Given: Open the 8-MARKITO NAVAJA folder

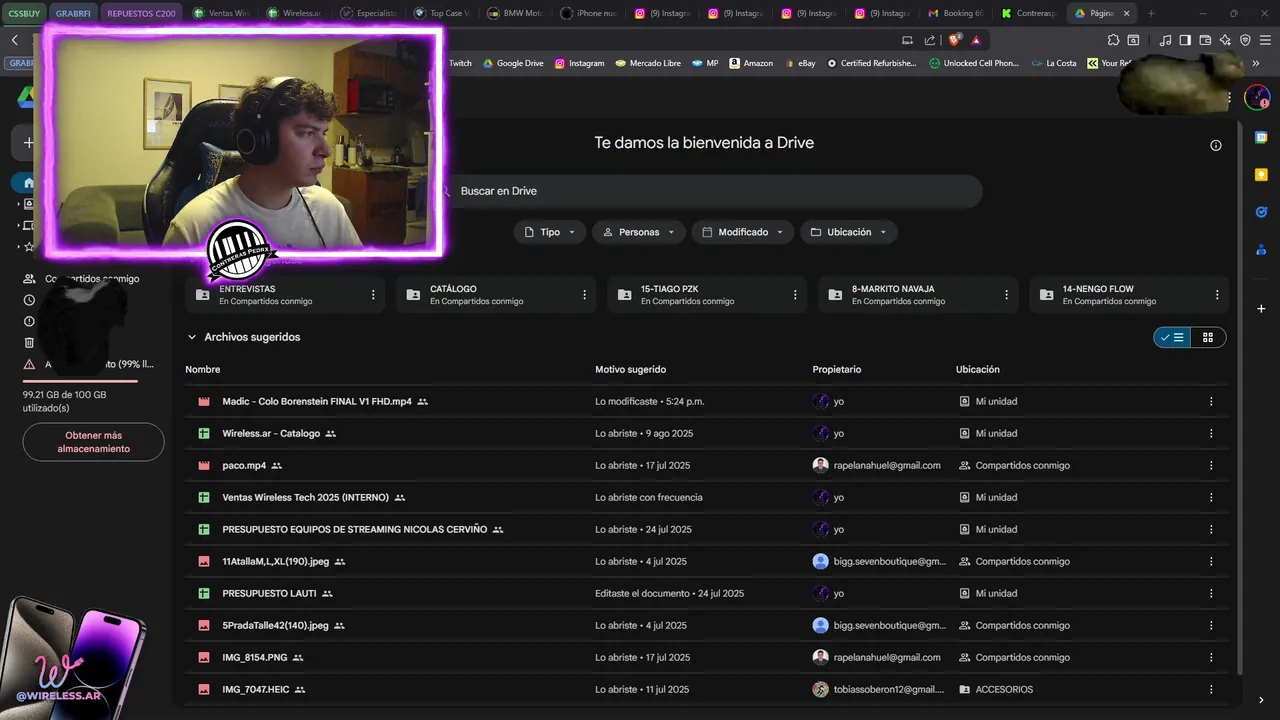Looking at the screenshot, I should tap(918, 295).
